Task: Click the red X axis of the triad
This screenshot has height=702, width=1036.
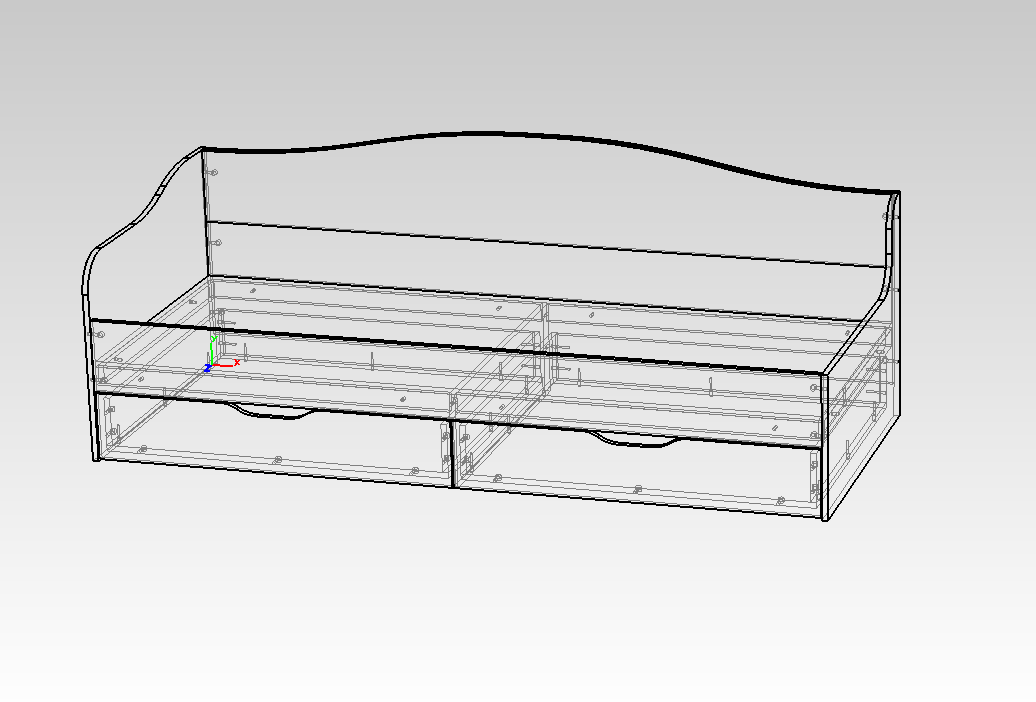Action: [230, 364]
